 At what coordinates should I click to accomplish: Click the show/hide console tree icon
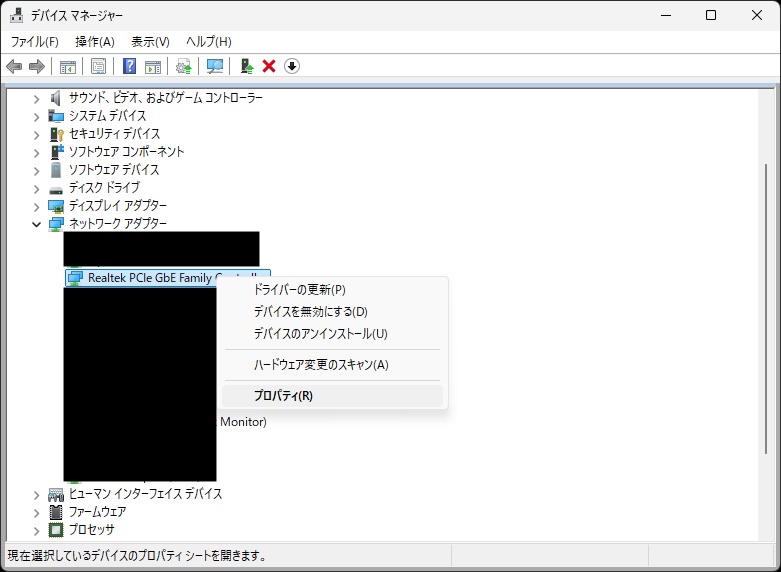pos(68,66)
